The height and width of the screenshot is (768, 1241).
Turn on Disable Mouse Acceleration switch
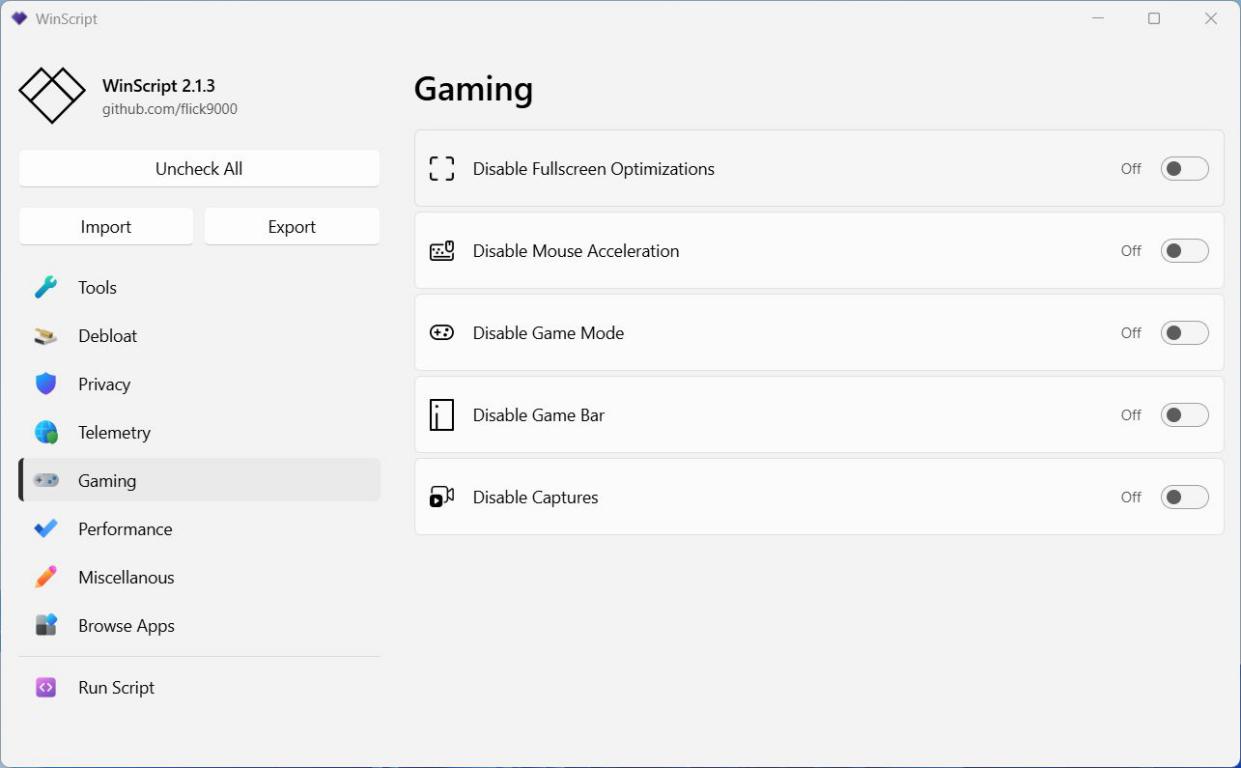tap(1184, 251)
